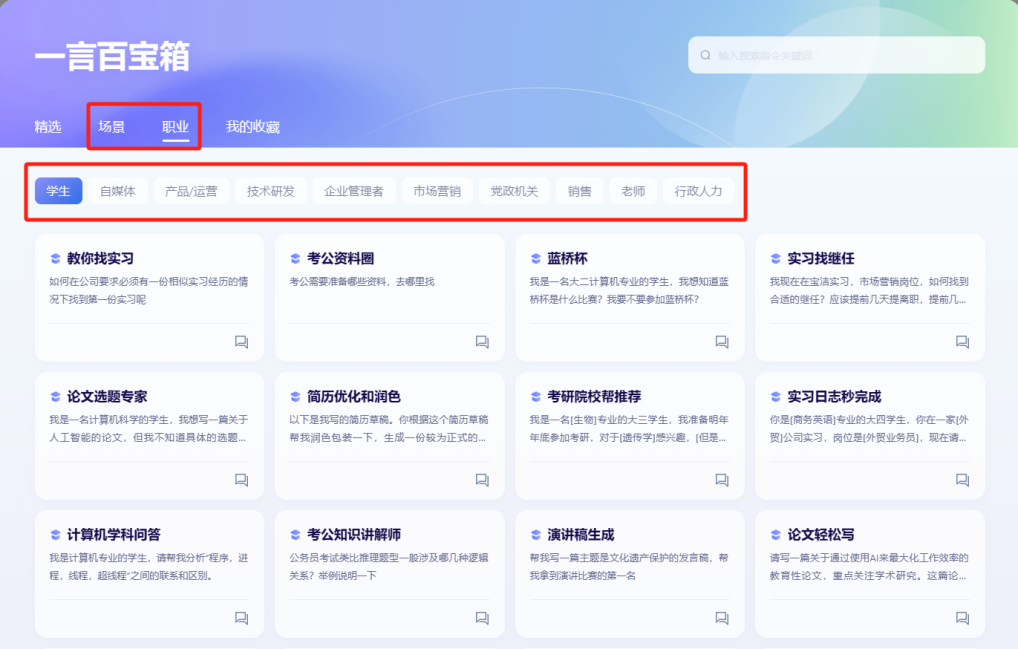Click layers icon beside 论文轻松写
This screenshot has width=1018, height=649.
776,535
